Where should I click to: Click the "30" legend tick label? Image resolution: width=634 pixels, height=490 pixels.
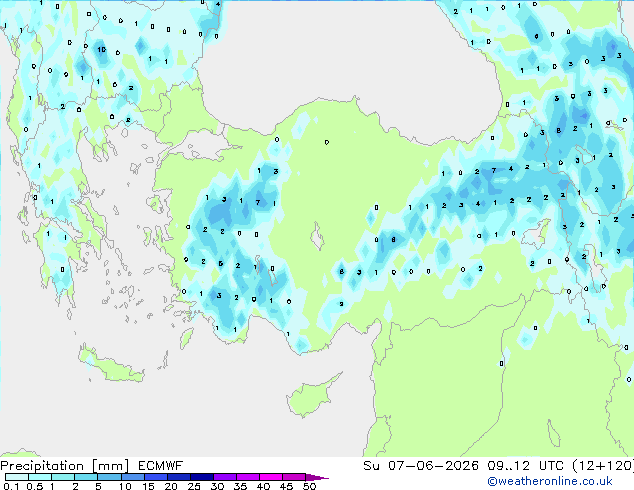click(x=217, y=486)
